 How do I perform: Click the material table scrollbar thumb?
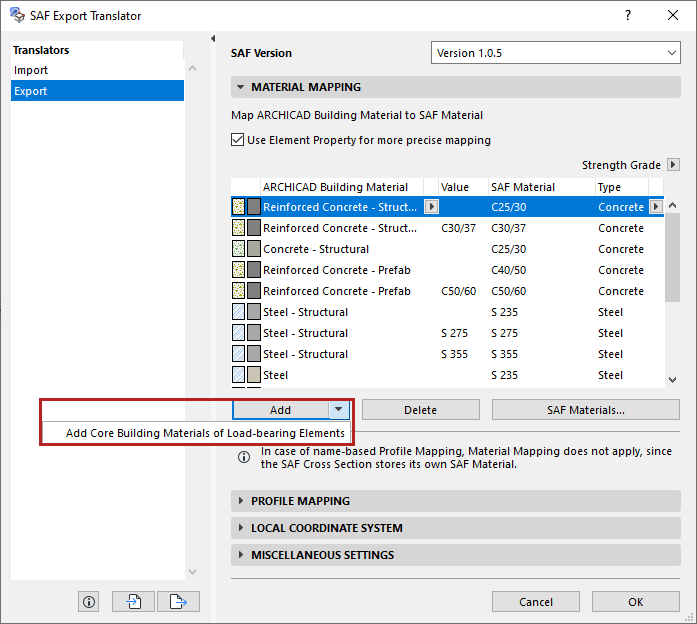(673, 257)
